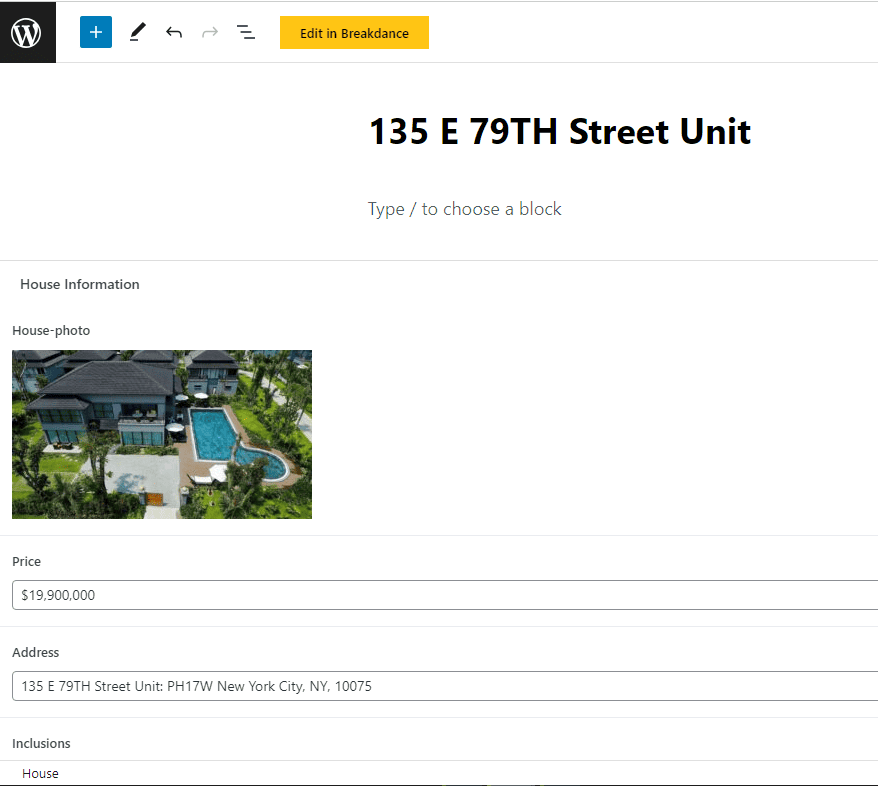Open the block inserter plus button
The height and width of the screenshot is (786, 878).
click(96, 32)
